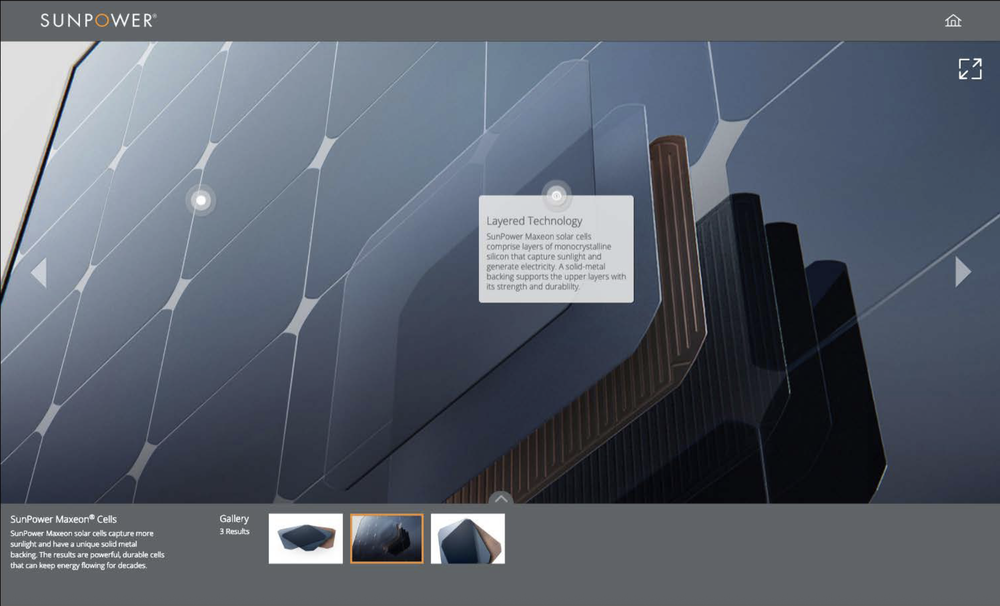Select first gallery thumbnail of solar cell
This screenshot has width=1000, height=606.
pyautogui.click(x=305, y=539)
